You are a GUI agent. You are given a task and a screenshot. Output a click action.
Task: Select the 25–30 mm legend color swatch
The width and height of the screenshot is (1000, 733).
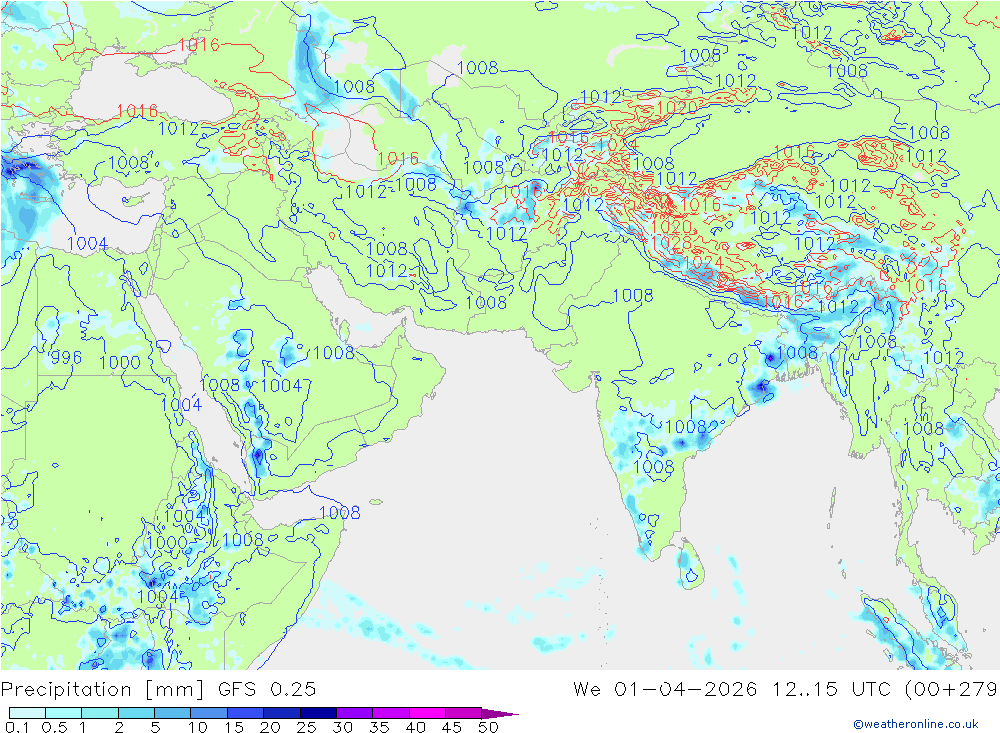[318, 713]
